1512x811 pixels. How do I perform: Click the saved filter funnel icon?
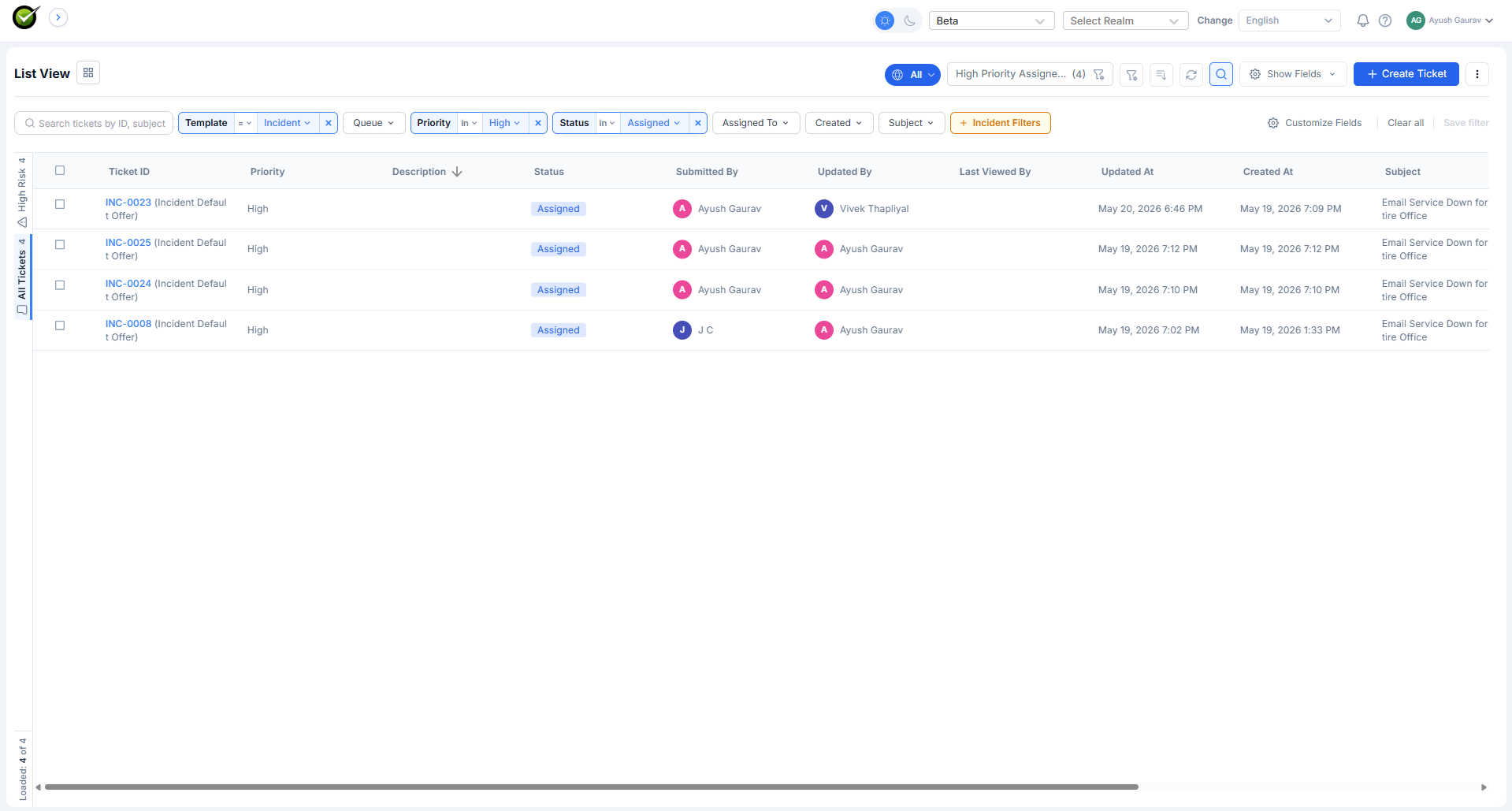tap(1099, 74)
